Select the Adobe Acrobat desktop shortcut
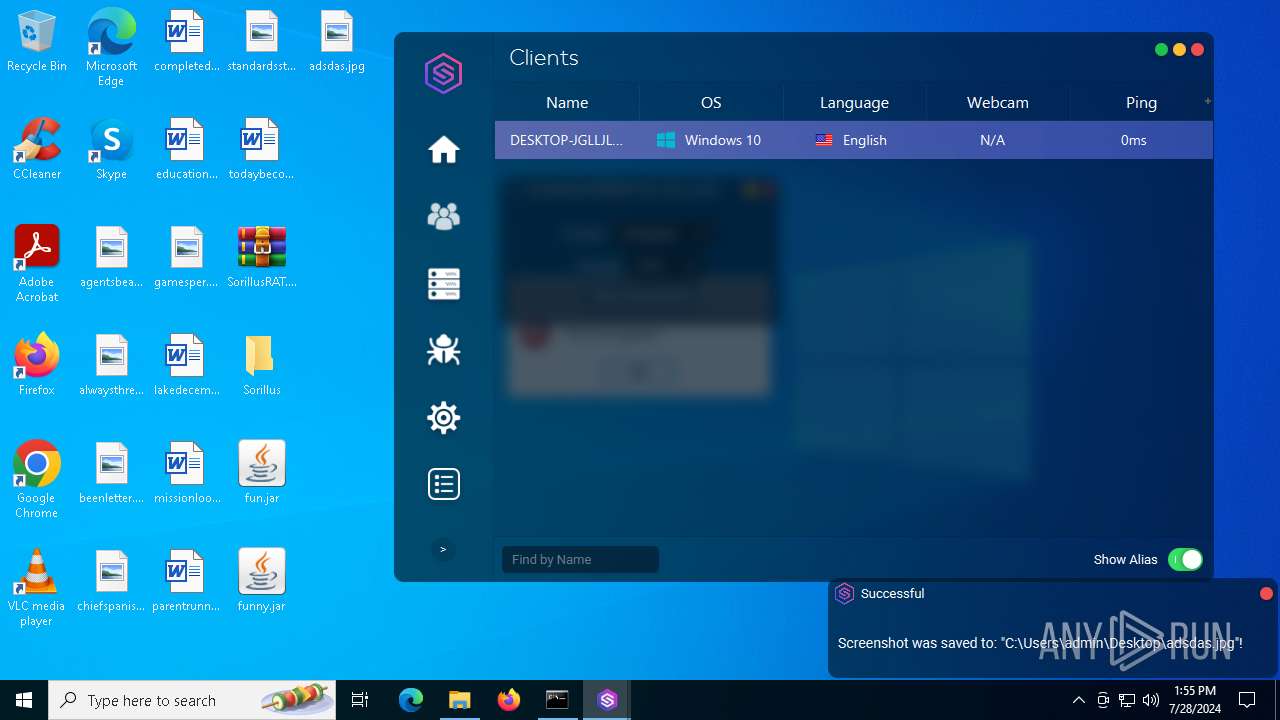This screenshot has height=720, width=1280. pyautogui.click(x=37, y=264)
